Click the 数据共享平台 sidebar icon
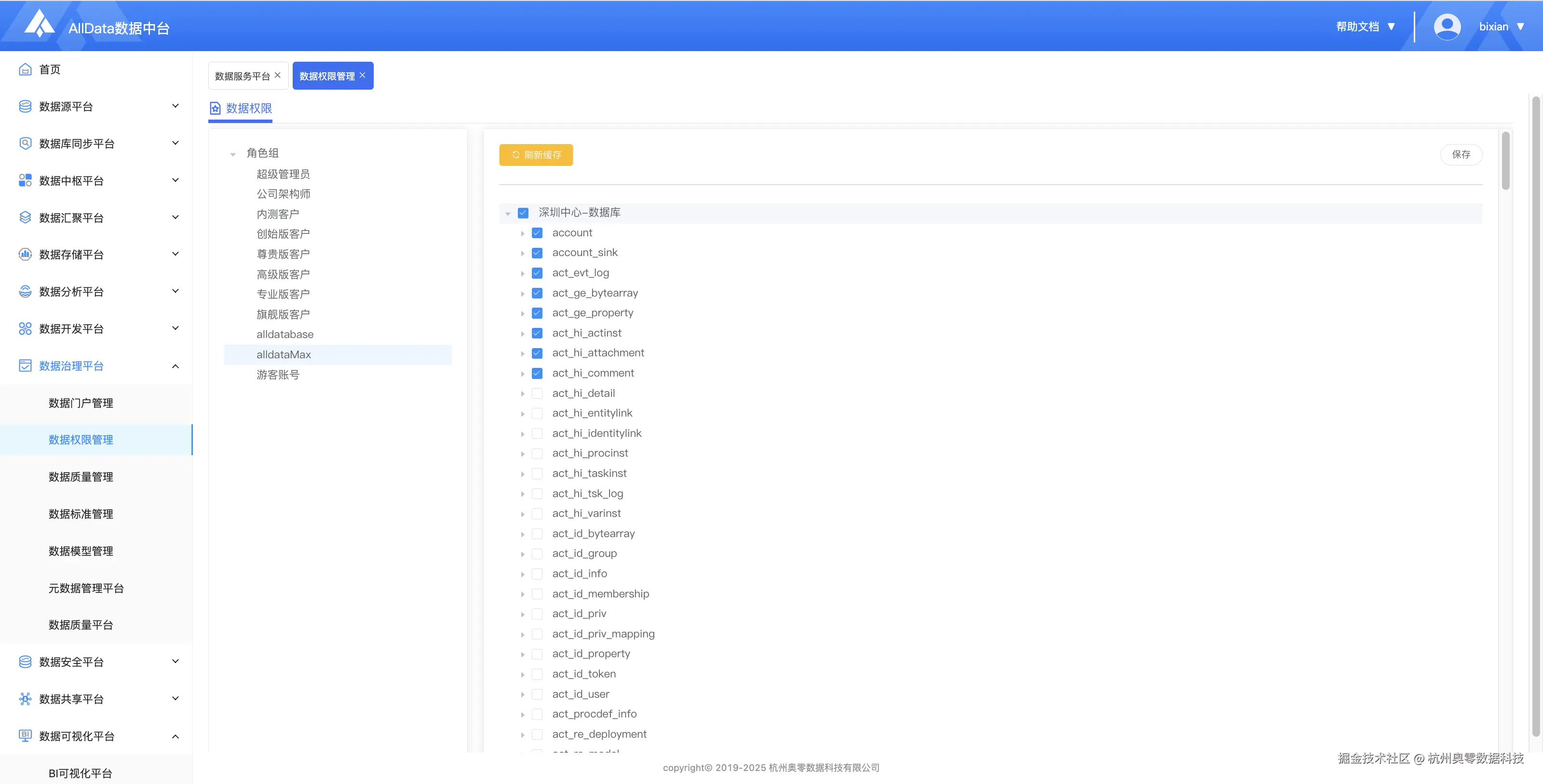This screenshot has height=784, width=1543. 25,699
